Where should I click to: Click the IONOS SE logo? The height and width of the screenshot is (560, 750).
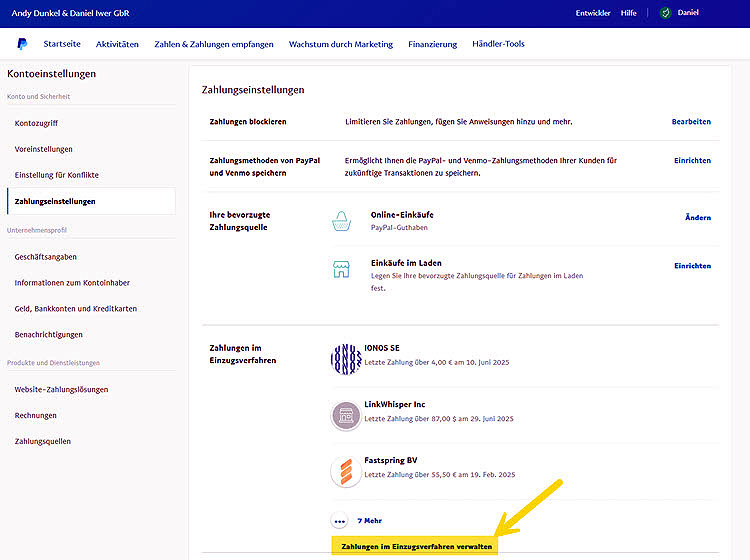(346, 359)
